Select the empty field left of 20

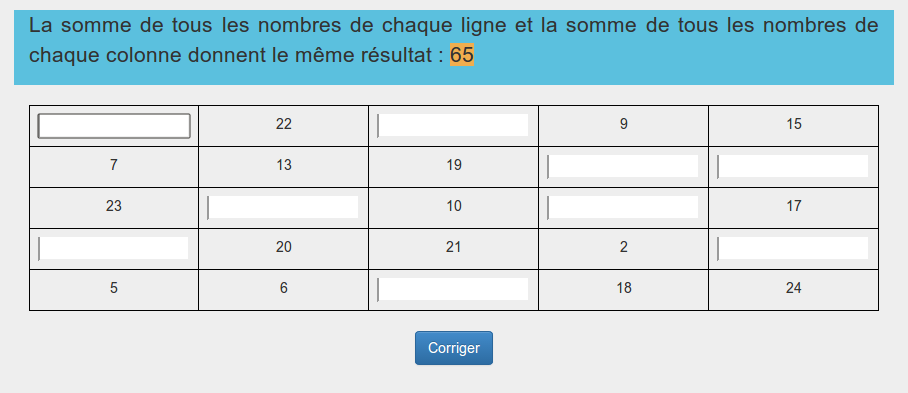[x=114, y=248]
